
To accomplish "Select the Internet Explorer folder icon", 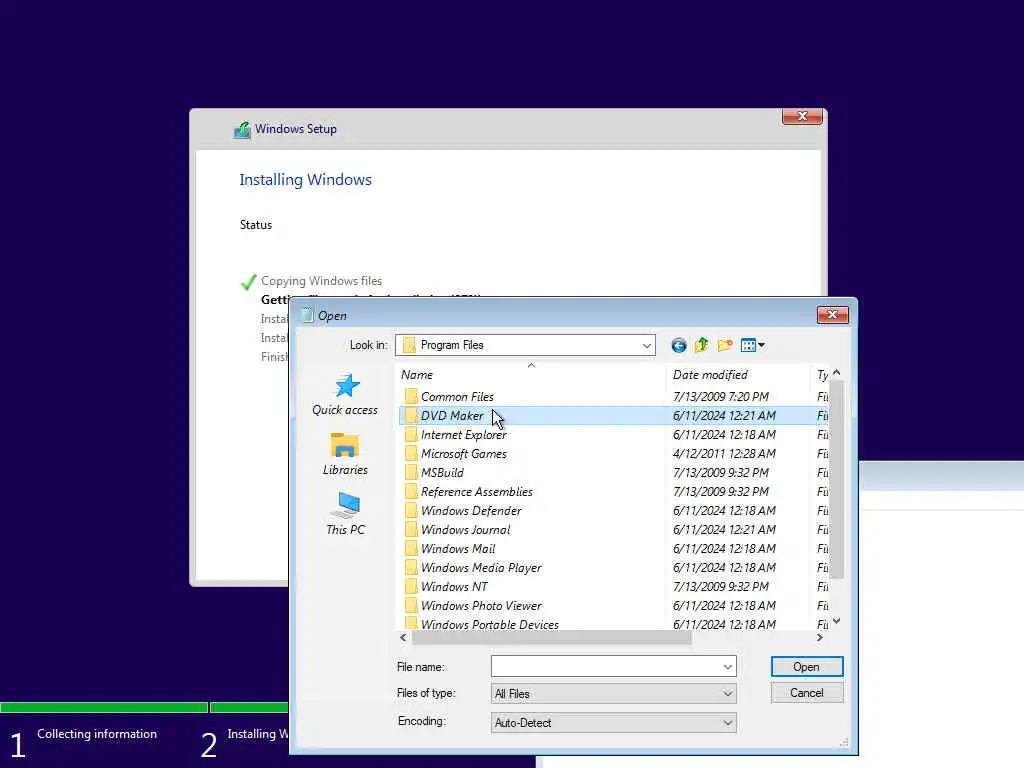I will coord(411,434).
